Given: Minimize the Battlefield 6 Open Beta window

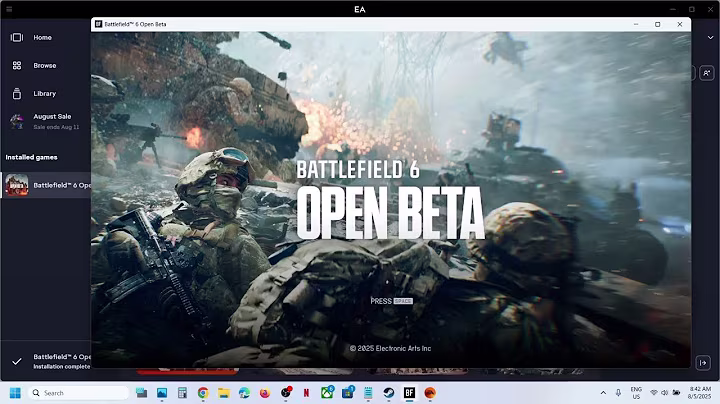Looking at the screenshot, I should coord(636,24).
